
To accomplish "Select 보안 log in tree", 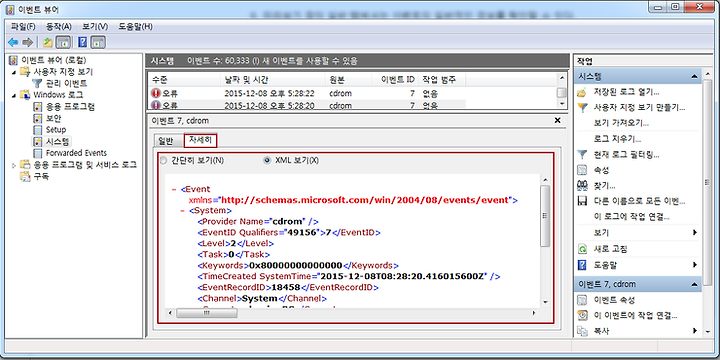I will pos(53,118).
